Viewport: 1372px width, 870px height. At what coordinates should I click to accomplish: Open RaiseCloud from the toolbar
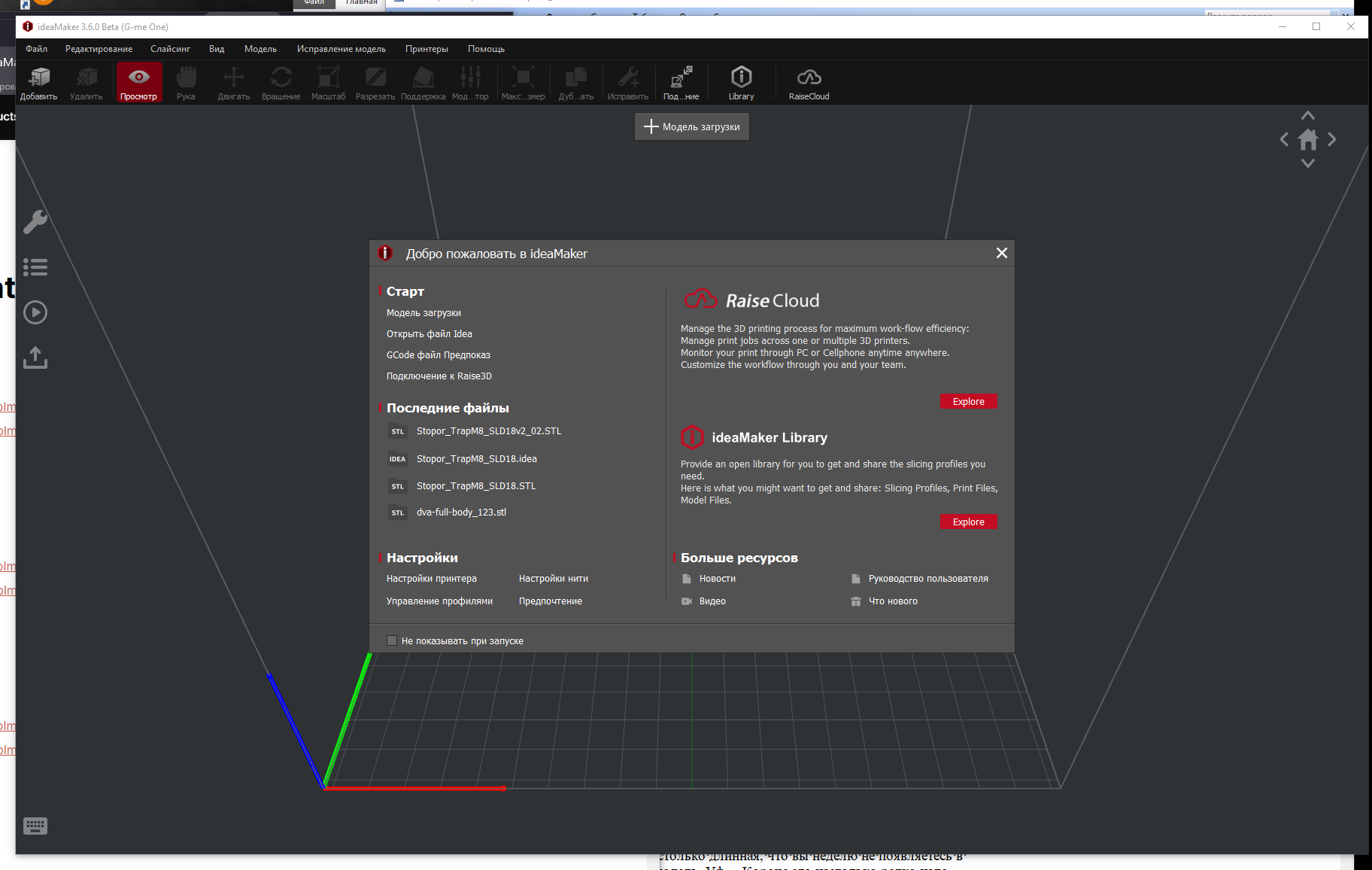pyautogui.click(x=809, y=83)
